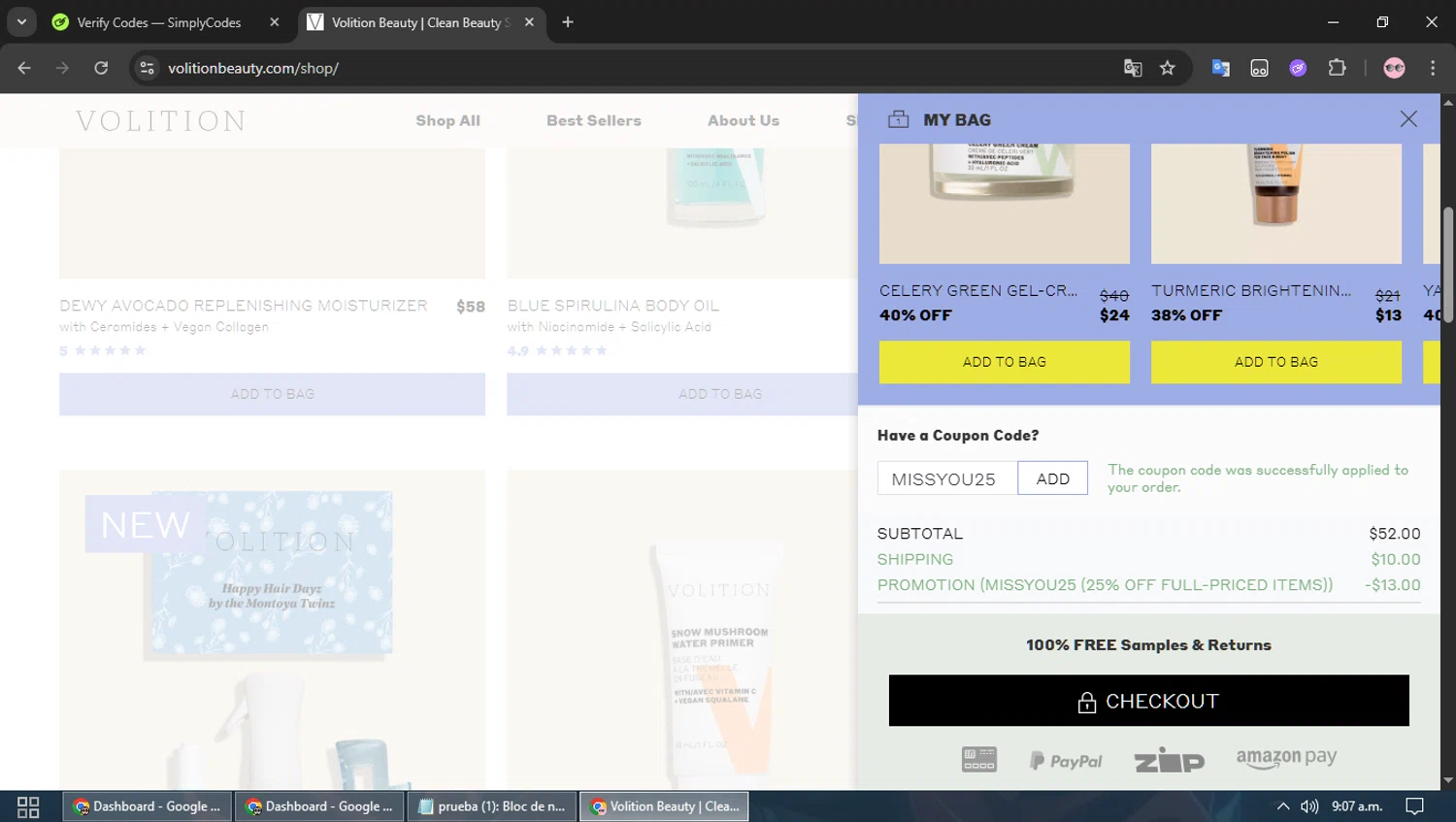Image resolution: width=1456 pixels, height=822 pixels.
Task: Click the SHIPPING $10.00 amount
Action: point(1396,559)
